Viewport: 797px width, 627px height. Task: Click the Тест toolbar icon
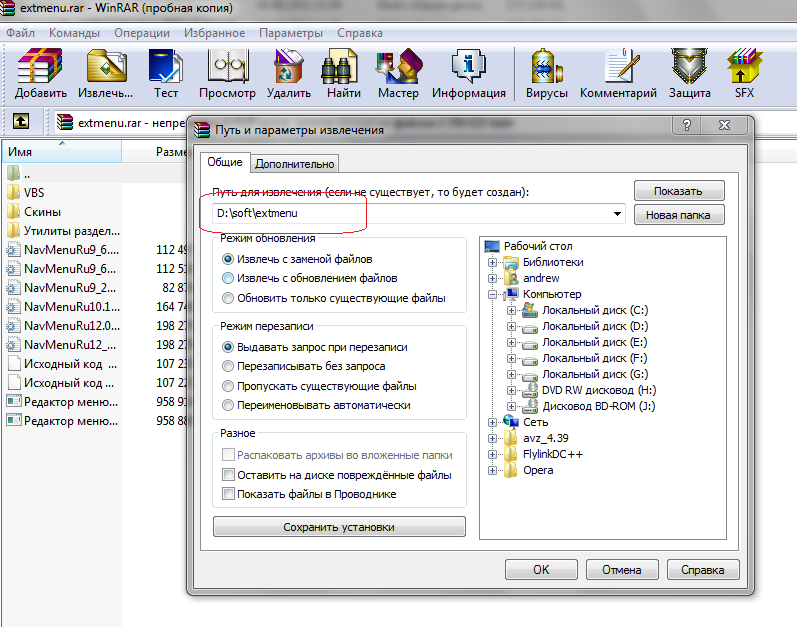click(x=166, y=73)
